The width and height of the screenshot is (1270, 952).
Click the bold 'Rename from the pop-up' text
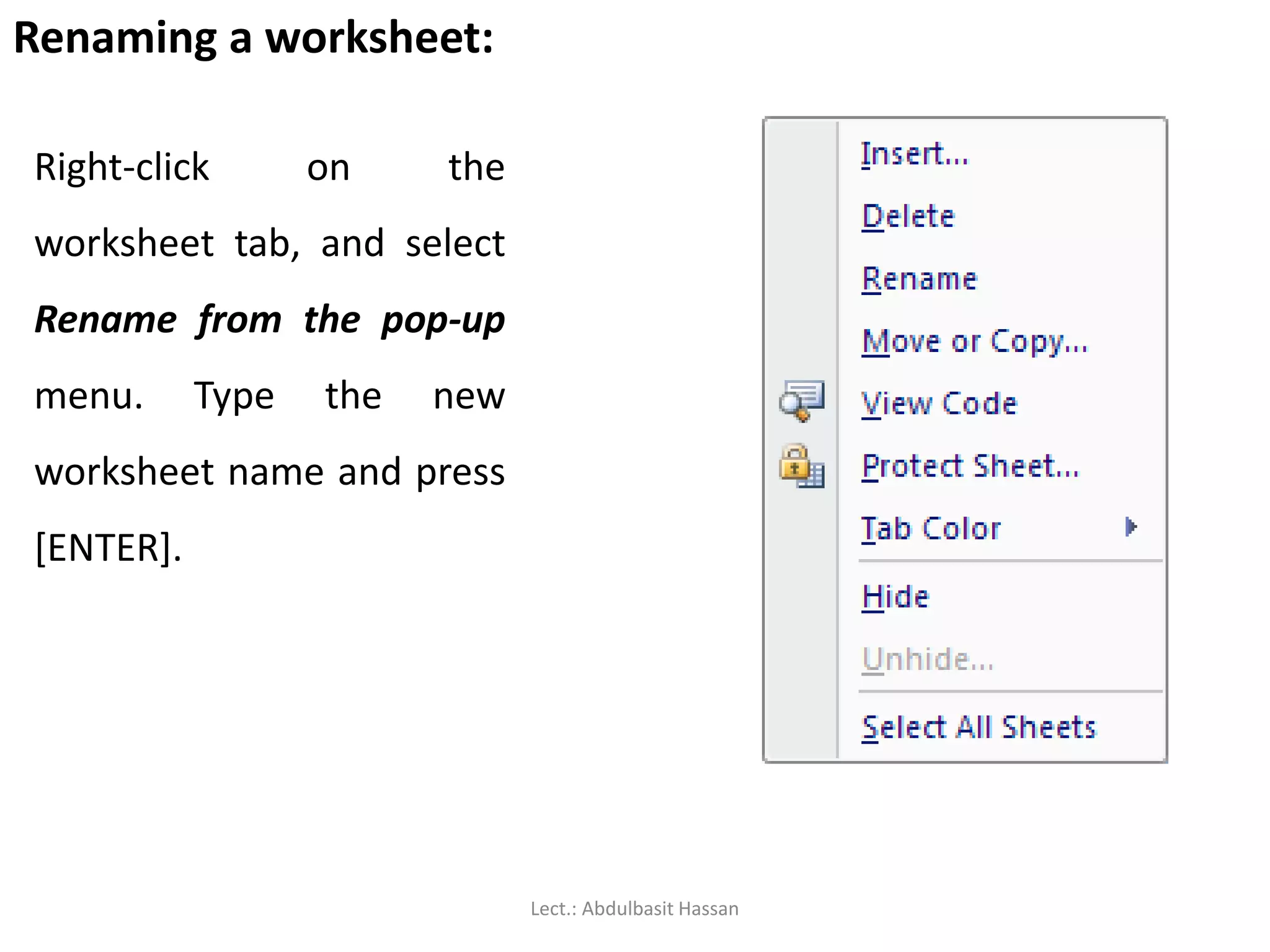pos(270,320)
